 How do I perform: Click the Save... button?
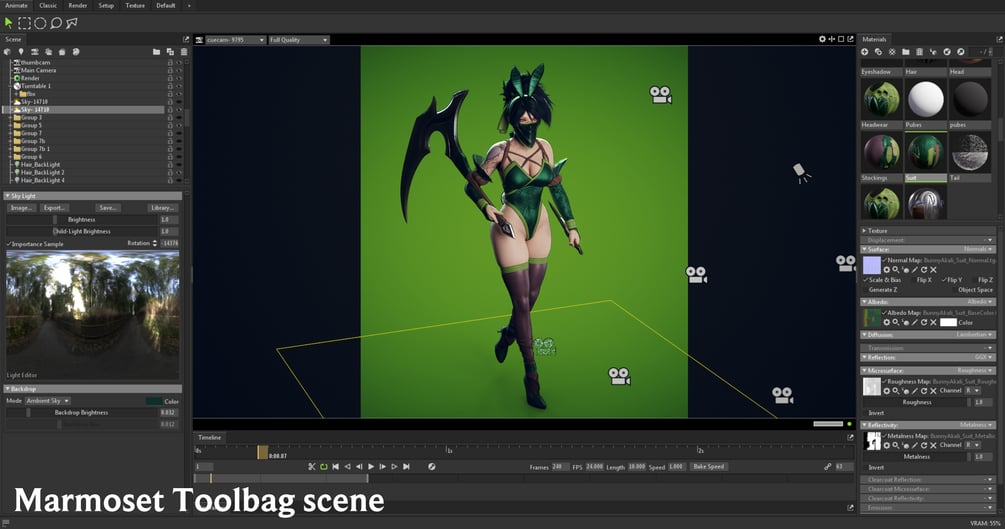click(x=107, y=208)
